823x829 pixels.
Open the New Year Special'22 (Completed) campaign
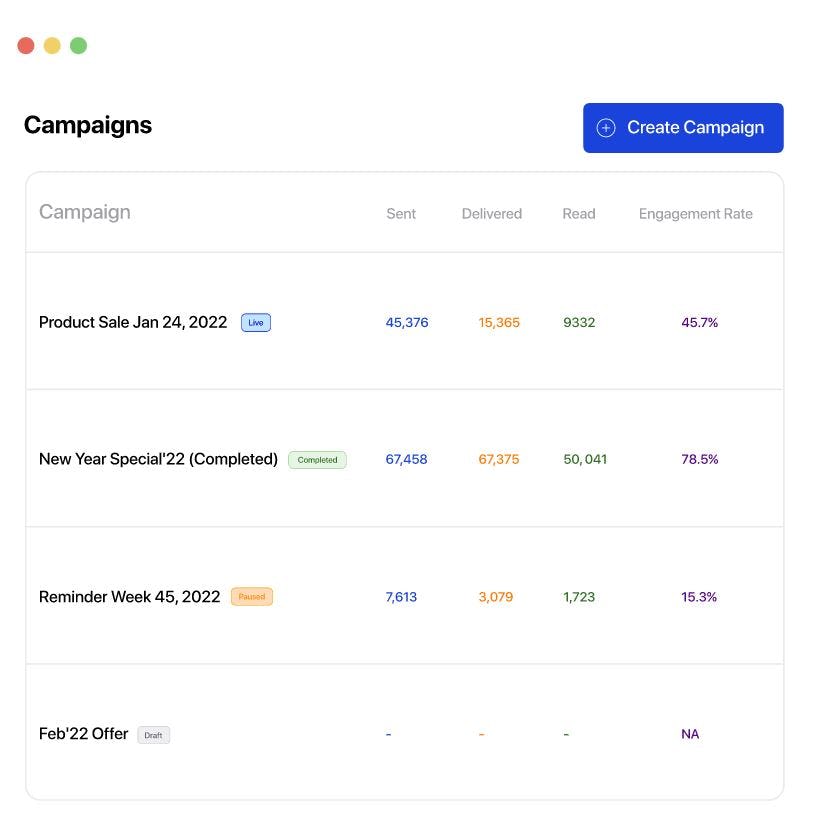pyautogui.click(x=157, y=459)
